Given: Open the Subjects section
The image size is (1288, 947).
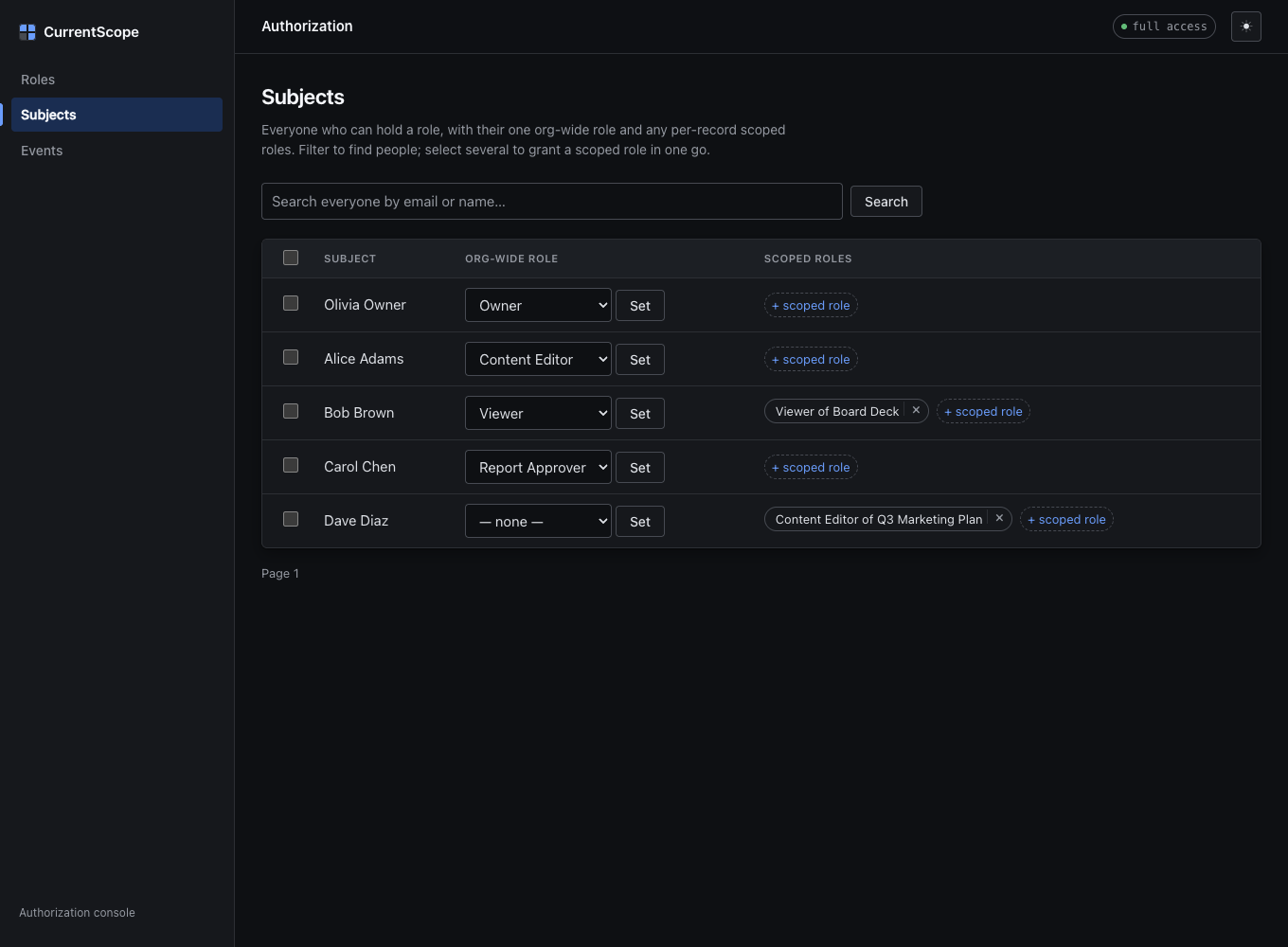Looking at the screenshot, I should [117, 115].
